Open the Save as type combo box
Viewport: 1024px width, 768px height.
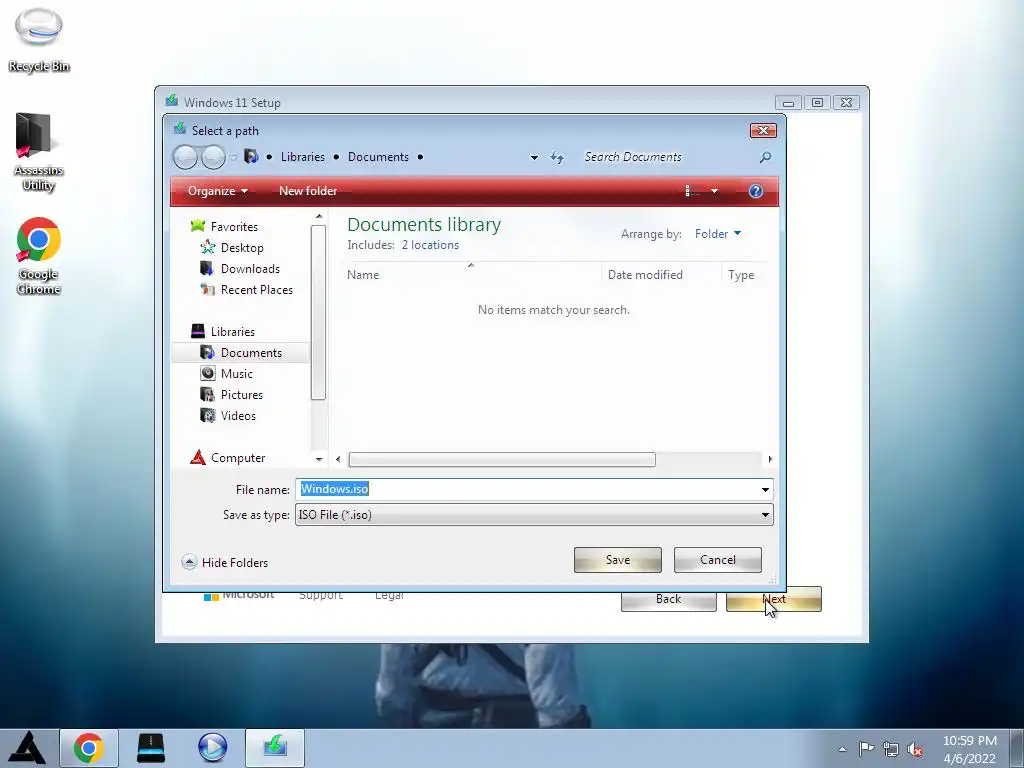pos(534,515)
